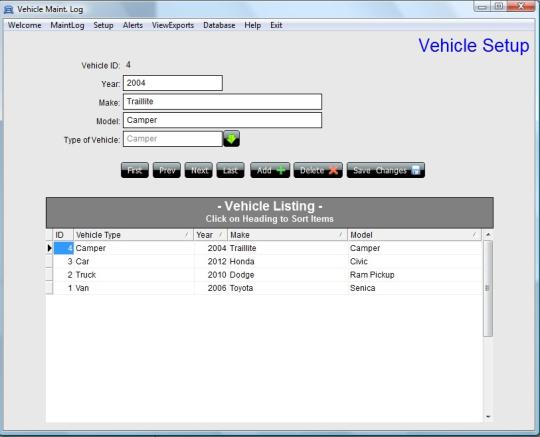Viewport: 540px width, 437px height.
Task: Click the listing vertical scrollbar thumb
Action: [x=488, y=288]
